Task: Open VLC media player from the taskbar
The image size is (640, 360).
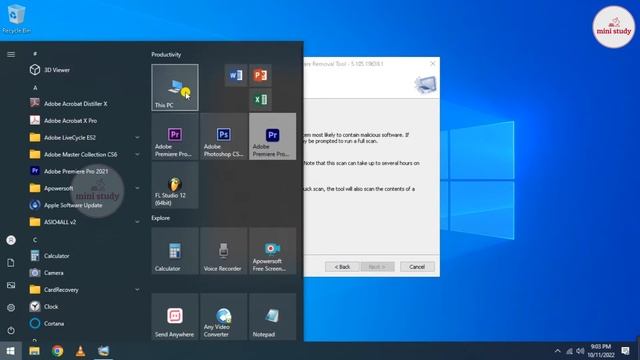Action: click(80, 351)
